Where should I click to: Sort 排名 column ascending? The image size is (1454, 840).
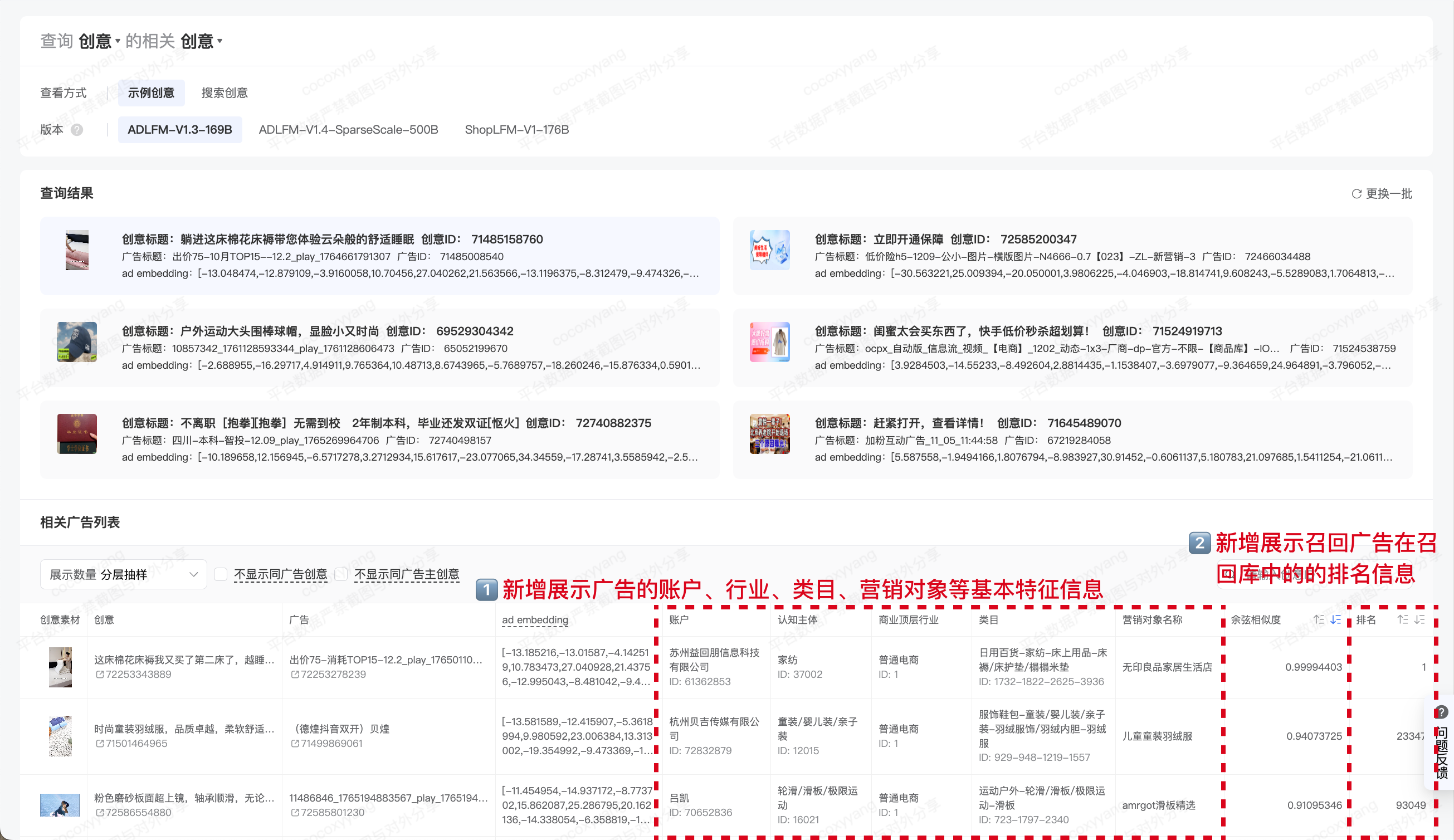coord(1402,619)
